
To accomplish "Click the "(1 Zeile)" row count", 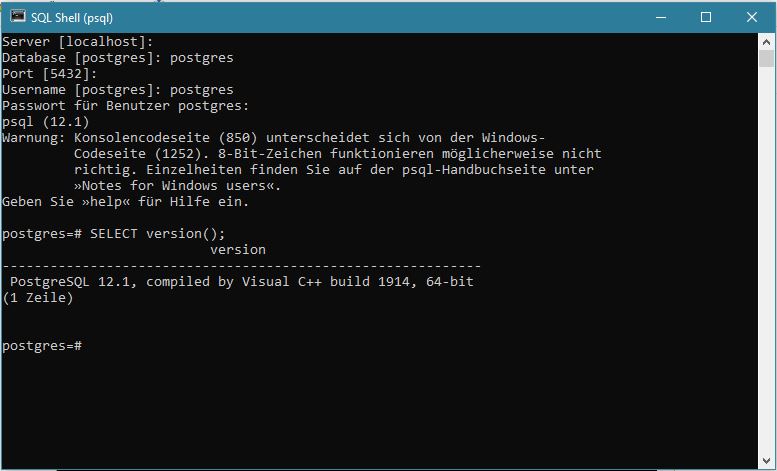I will [38, 298].
